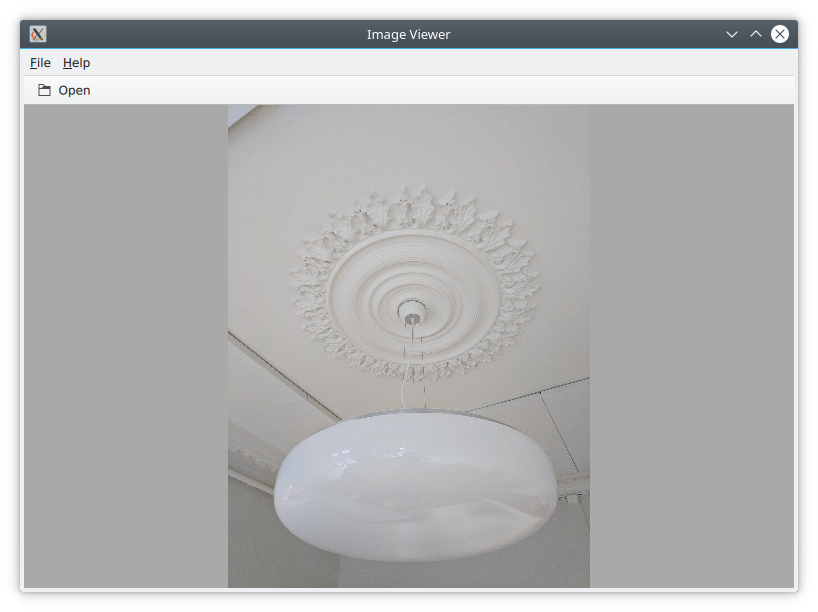Click the gray area right of the image
The height and width of the screenshot is (612, 818).
(690, 345)
